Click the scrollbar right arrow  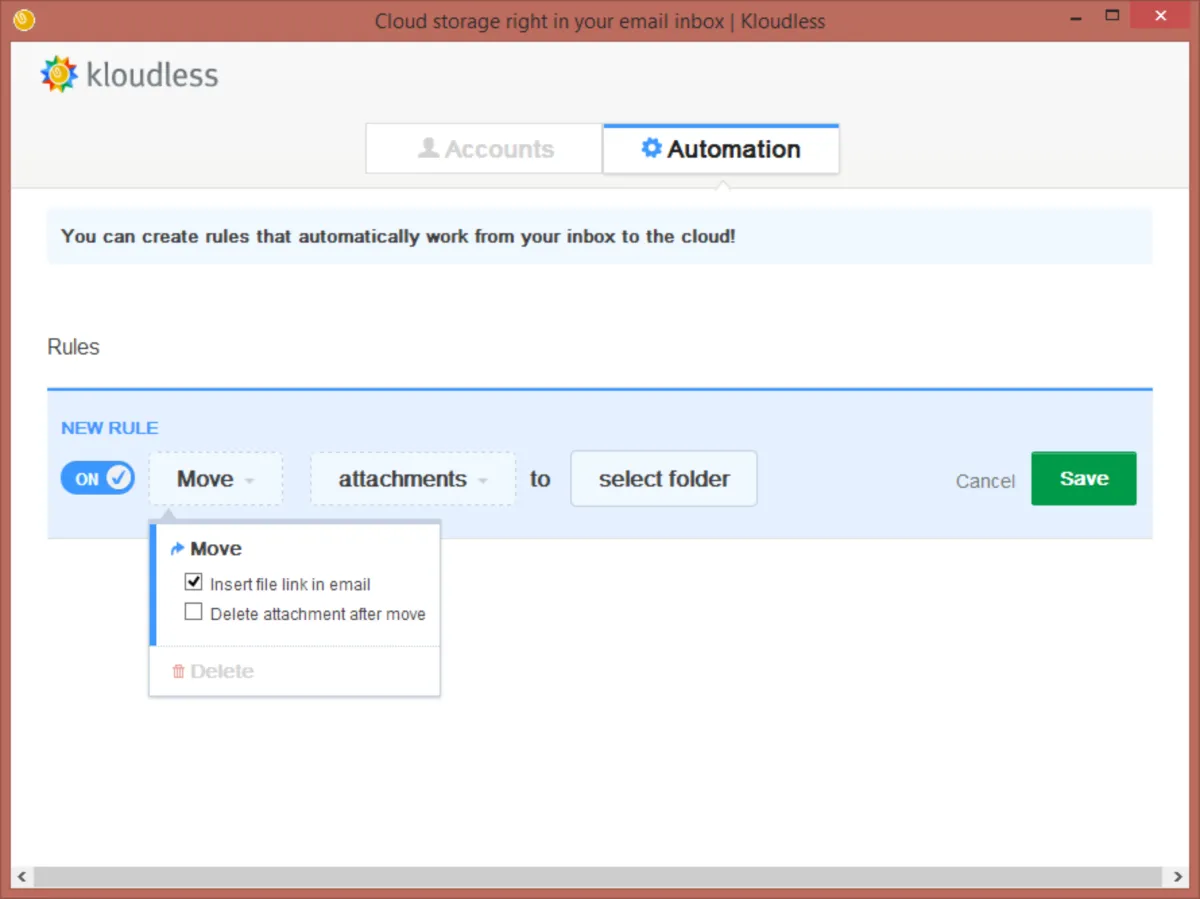pos(1176,877)
